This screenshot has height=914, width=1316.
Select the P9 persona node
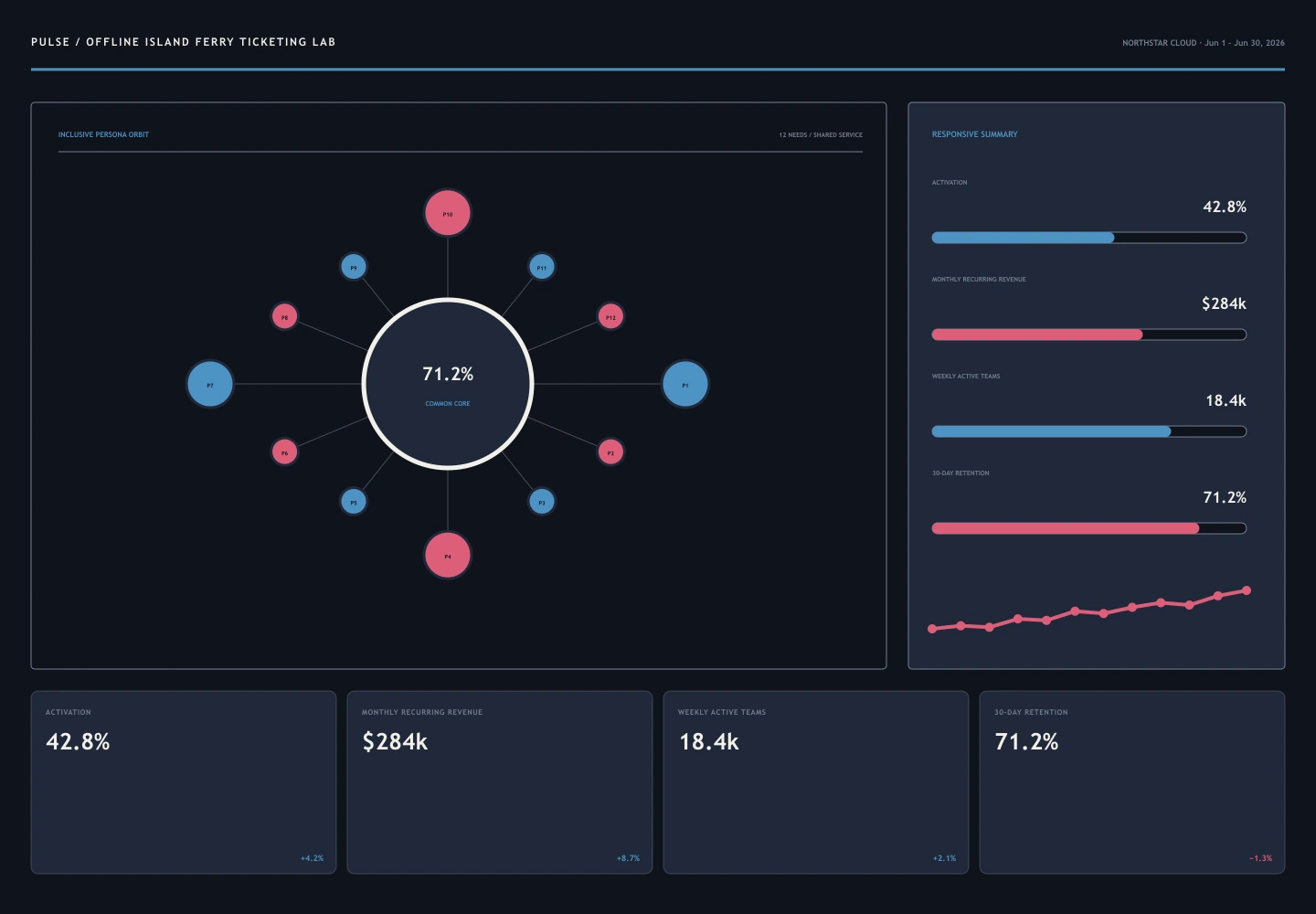pos(354,267)
